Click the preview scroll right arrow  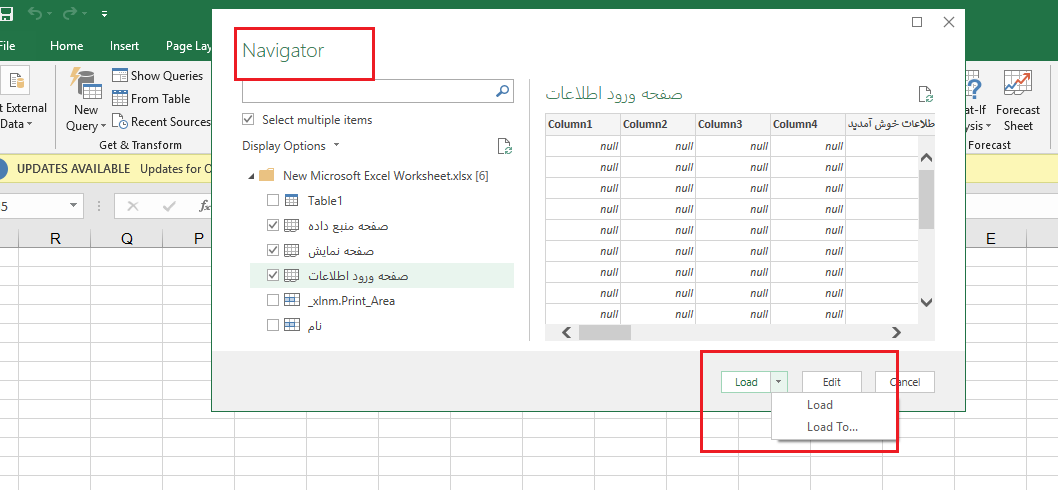[x=896, y=332]
